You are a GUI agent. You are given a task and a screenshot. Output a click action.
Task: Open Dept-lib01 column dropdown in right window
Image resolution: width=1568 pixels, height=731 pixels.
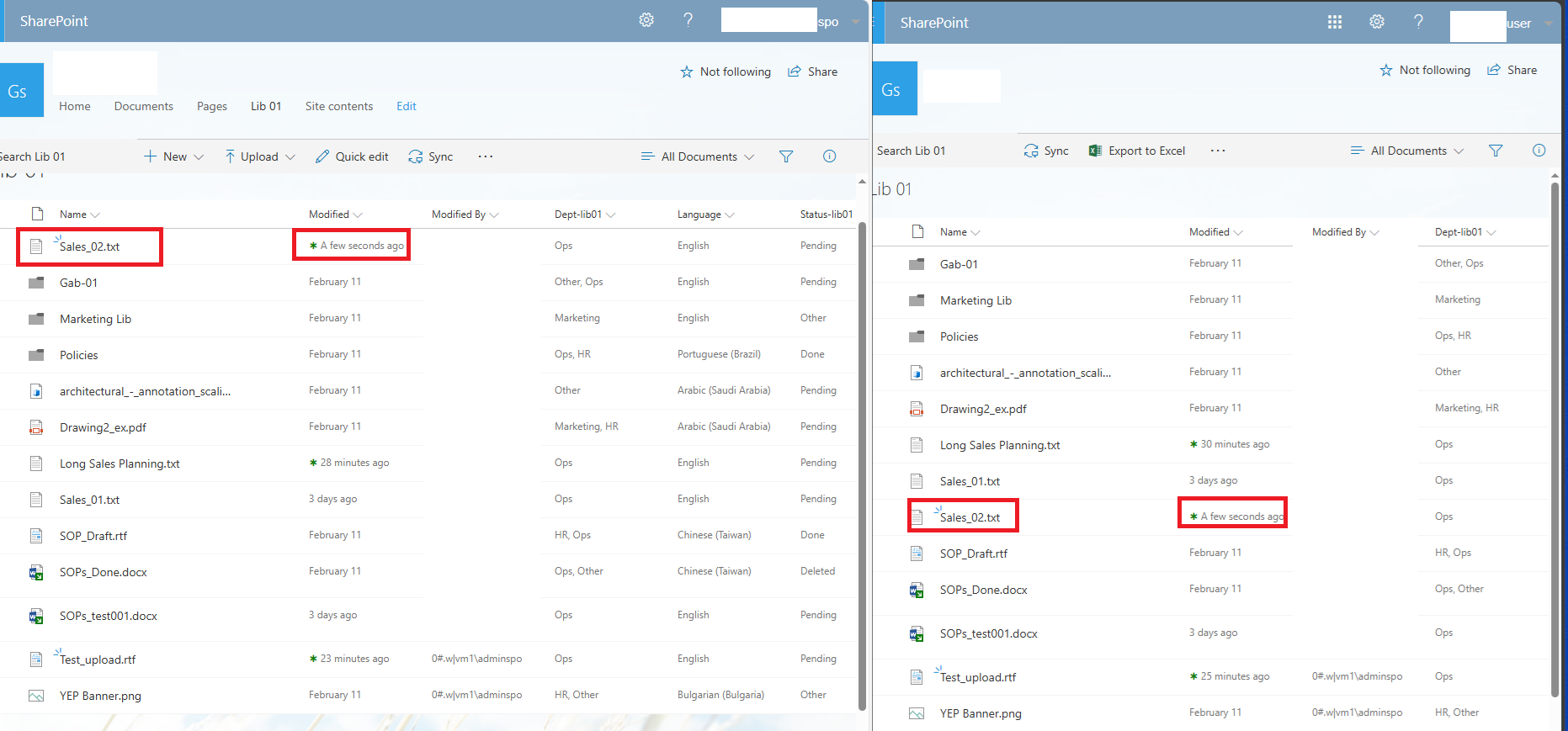[x=1465, y=232]
